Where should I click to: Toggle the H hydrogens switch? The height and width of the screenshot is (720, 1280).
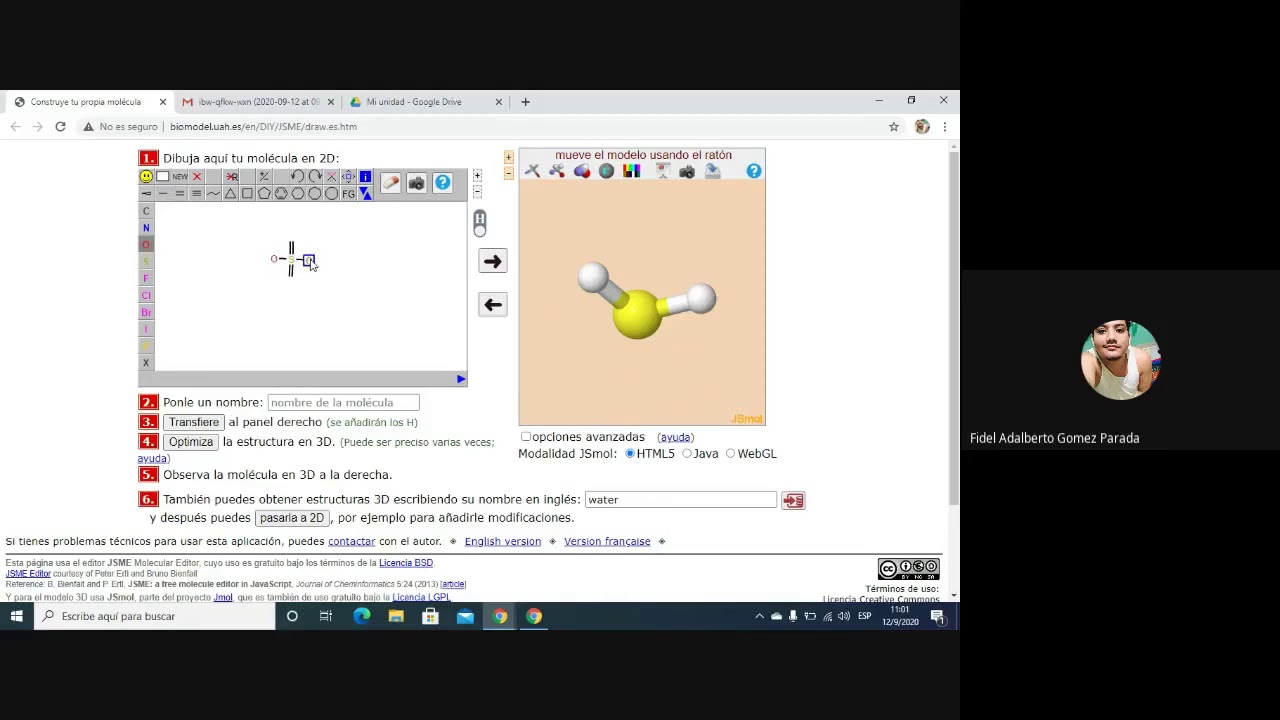(x=480, y=223)
